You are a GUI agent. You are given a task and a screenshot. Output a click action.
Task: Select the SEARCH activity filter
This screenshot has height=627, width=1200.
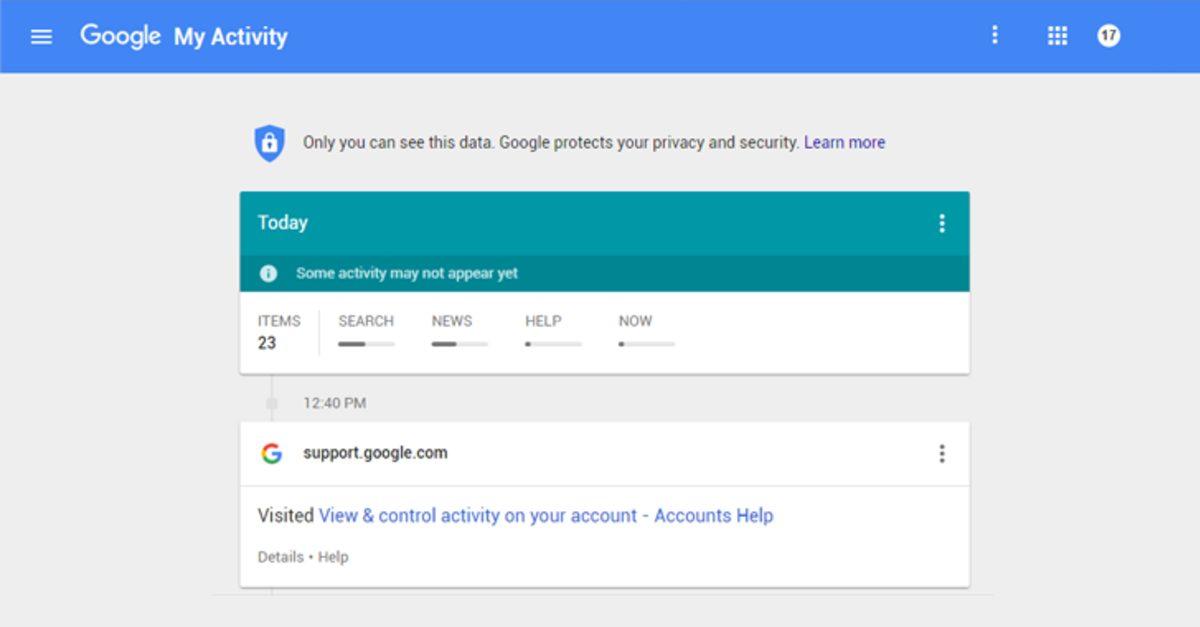pos(366,321)
